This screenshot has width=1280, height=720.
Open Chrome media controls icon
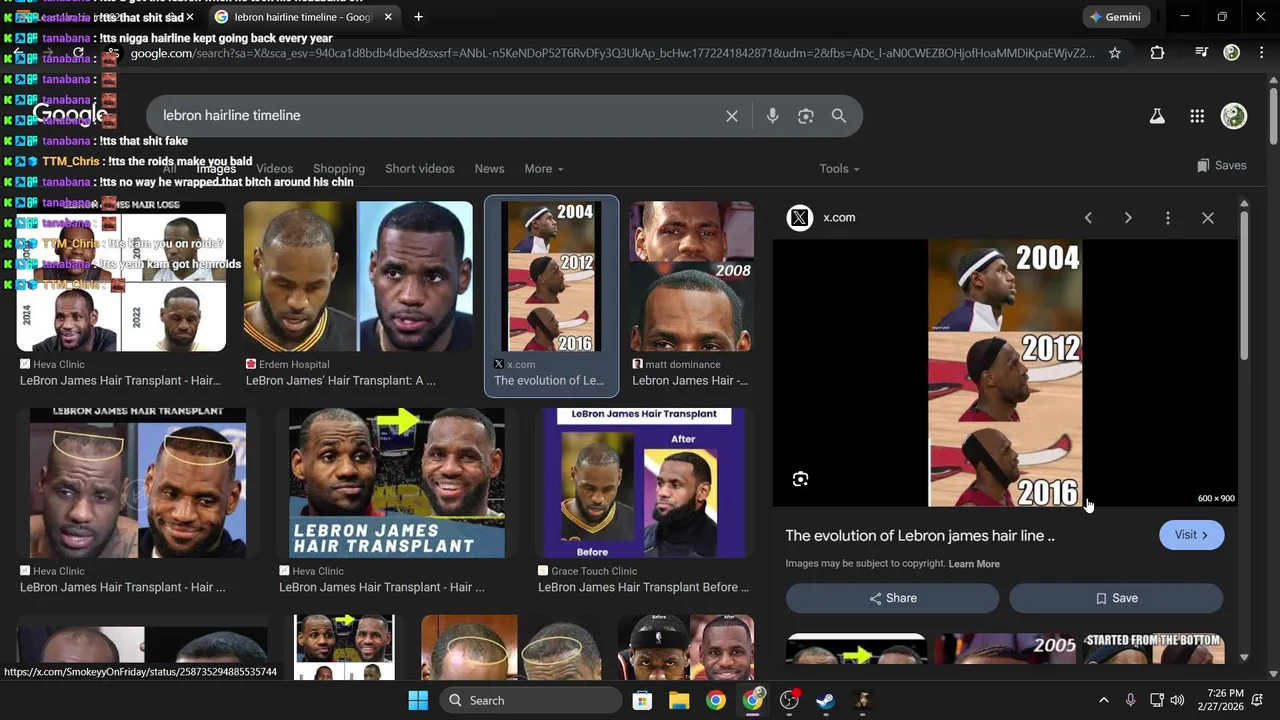coord(1202,52)
